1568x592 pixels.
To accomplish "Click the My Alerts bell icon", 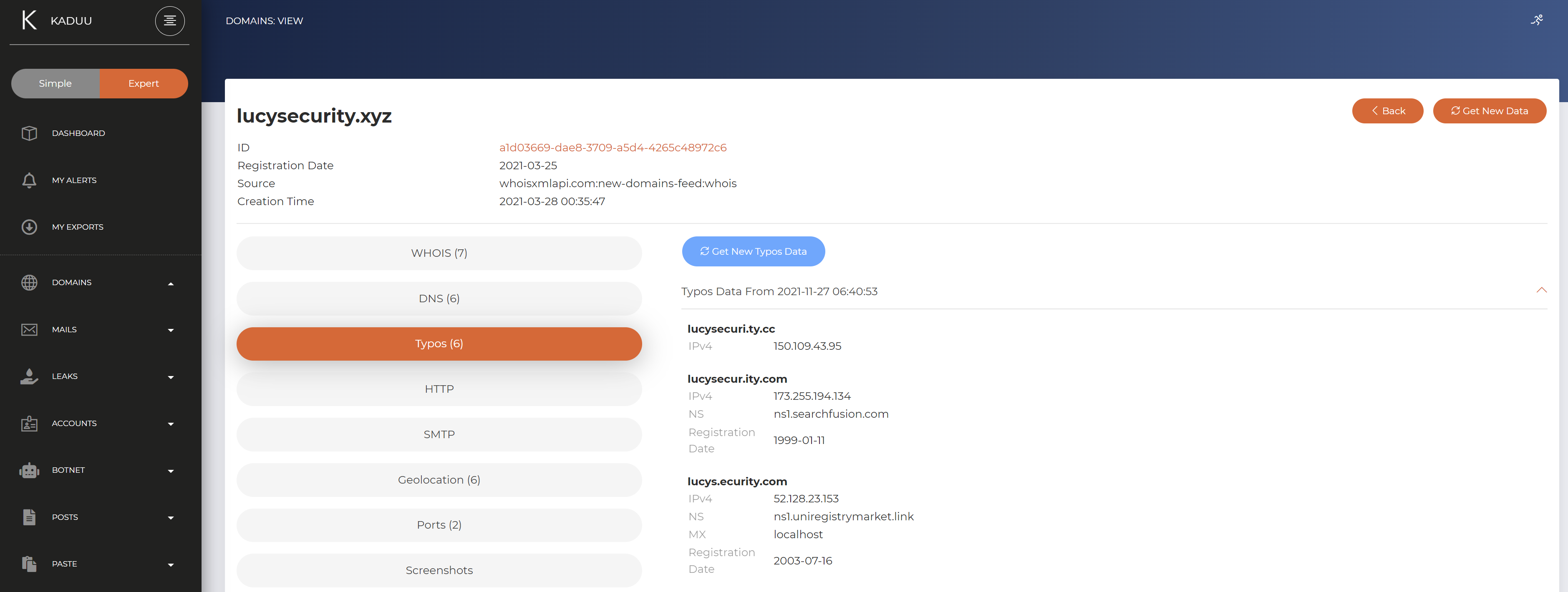I will 29,180.
